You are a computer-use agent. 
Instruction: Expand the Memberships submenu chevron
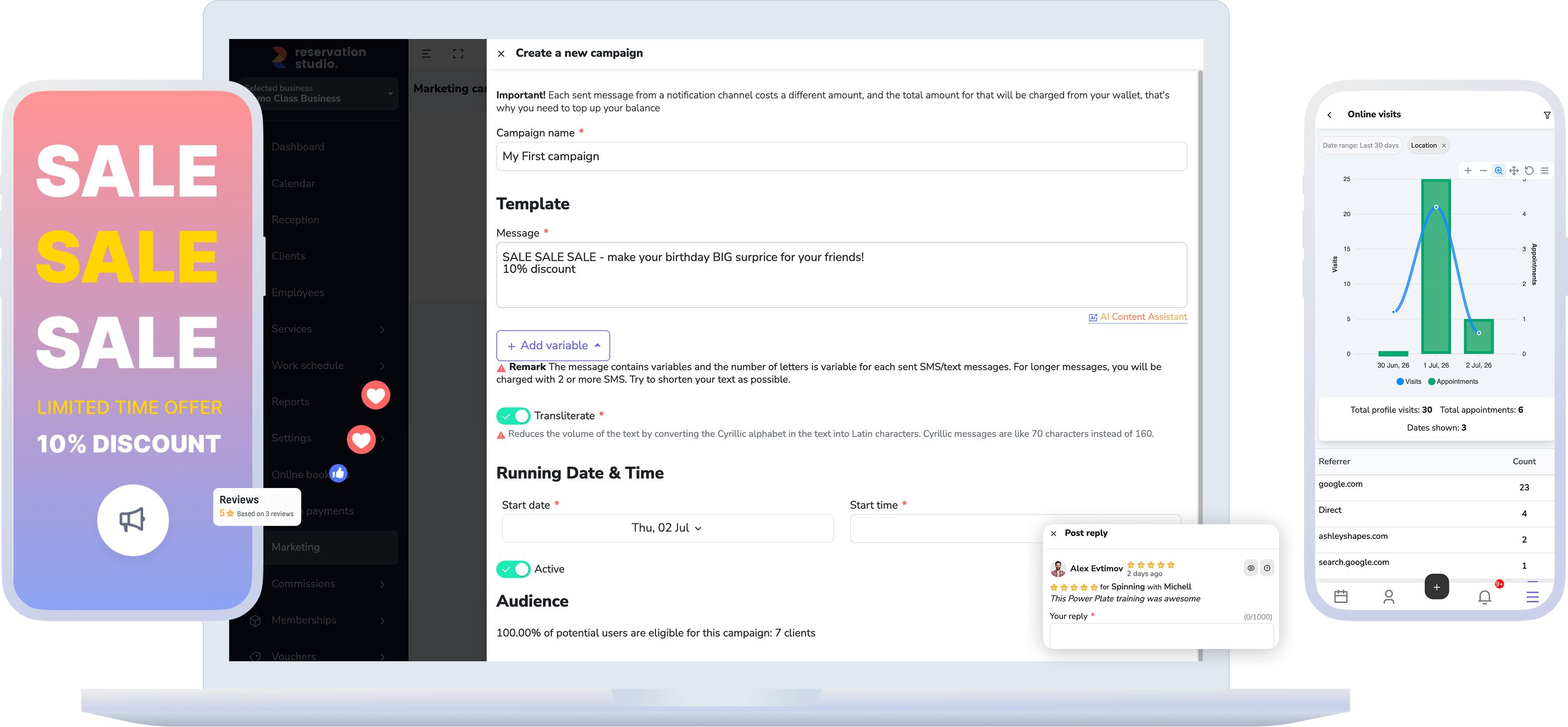(x=383, y=621)
